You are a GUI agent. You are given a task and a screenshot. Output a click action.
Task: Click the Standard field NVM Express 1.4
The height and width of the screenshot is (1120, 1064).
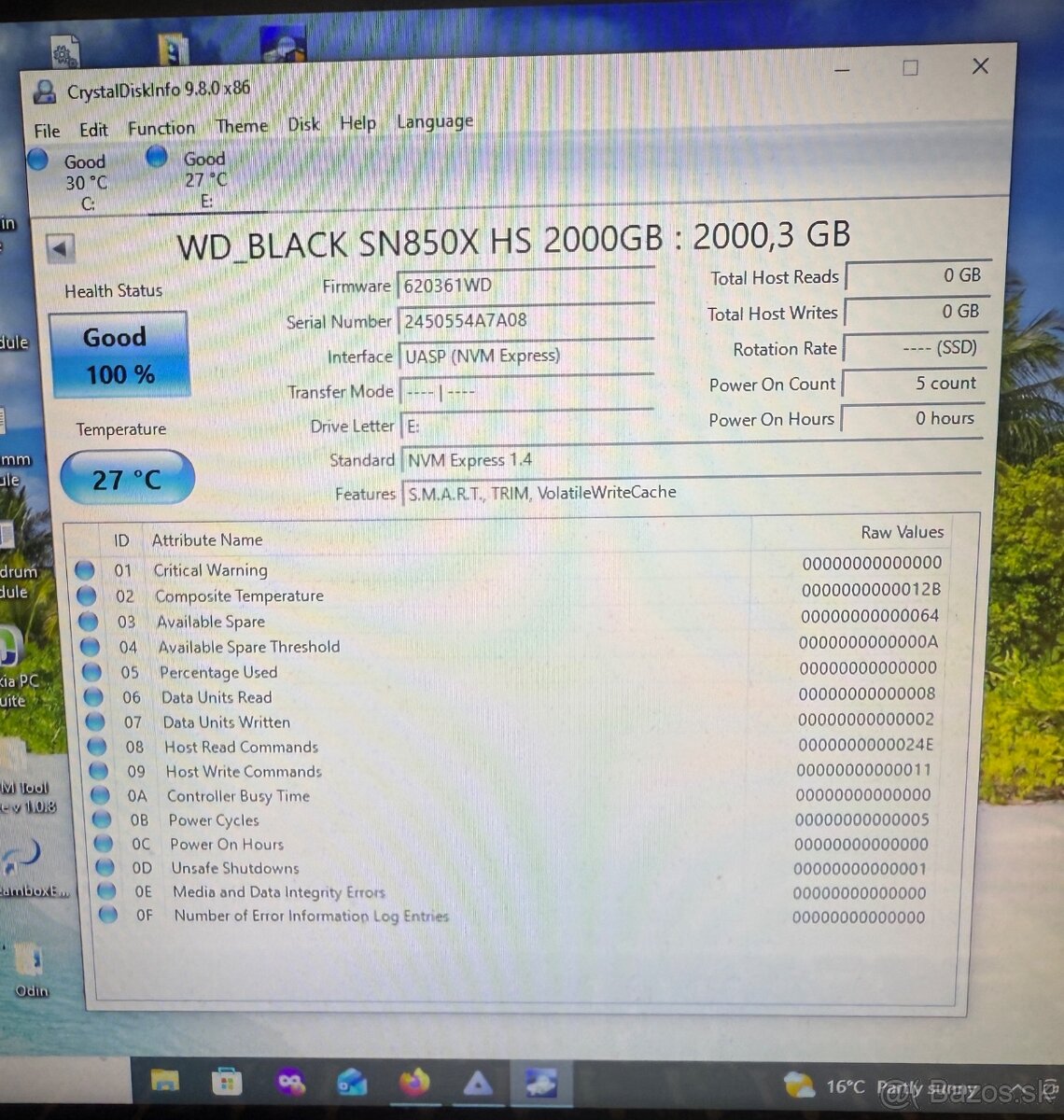point(691,459)
